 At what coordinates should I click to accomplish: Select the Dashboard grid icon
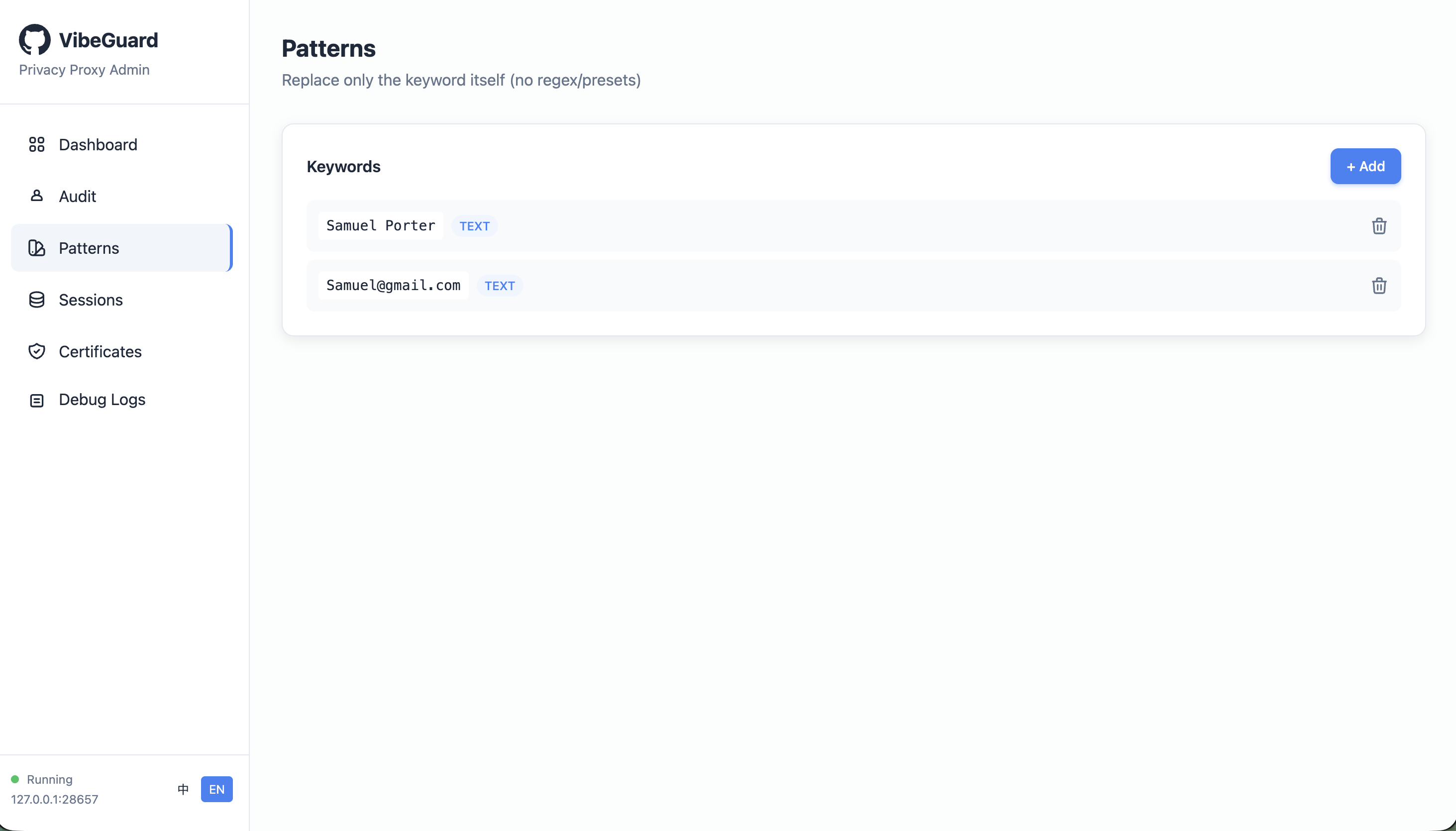point(36,144)
